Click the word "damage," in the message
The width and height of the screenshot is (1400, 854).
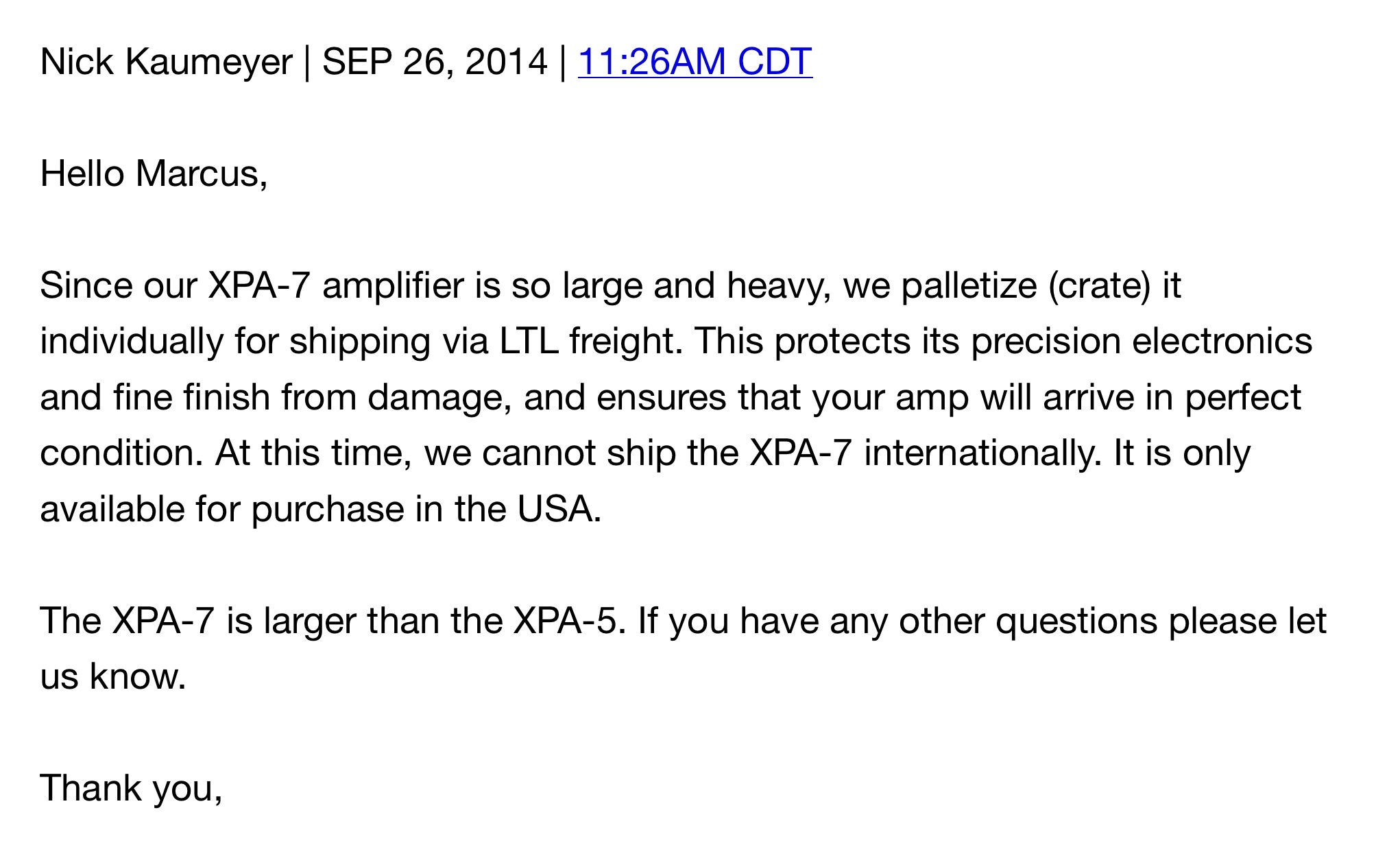click(439, 398)
